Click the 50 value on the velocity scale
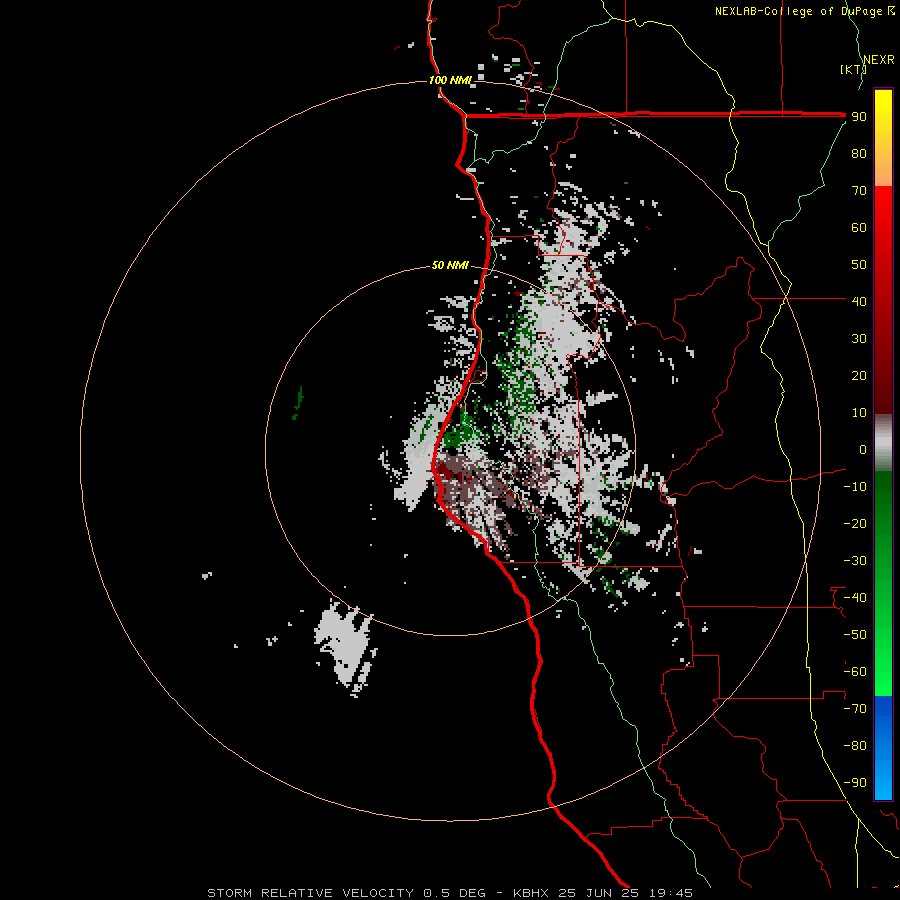The width and height of the screenshot is (900, 900). coord(859,265)
